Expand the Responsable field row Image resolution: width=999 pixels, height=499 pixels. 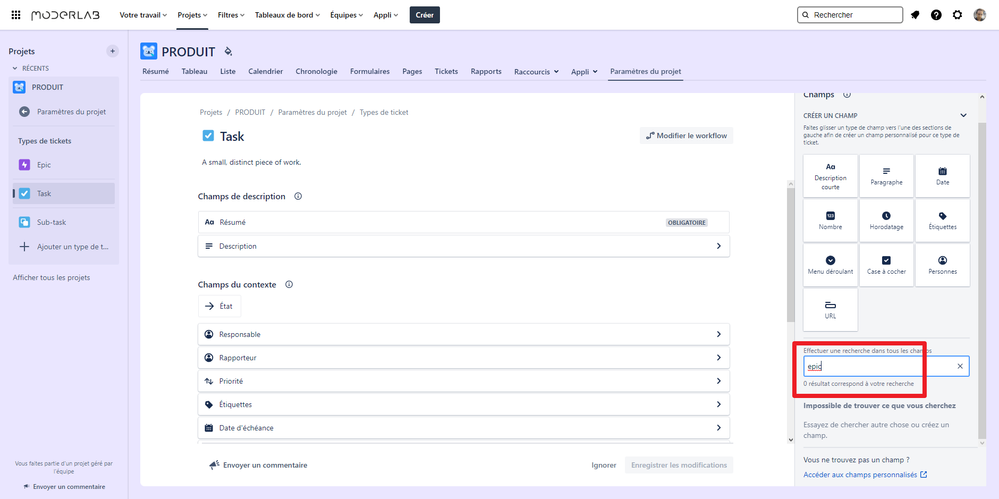click(464, 335)
